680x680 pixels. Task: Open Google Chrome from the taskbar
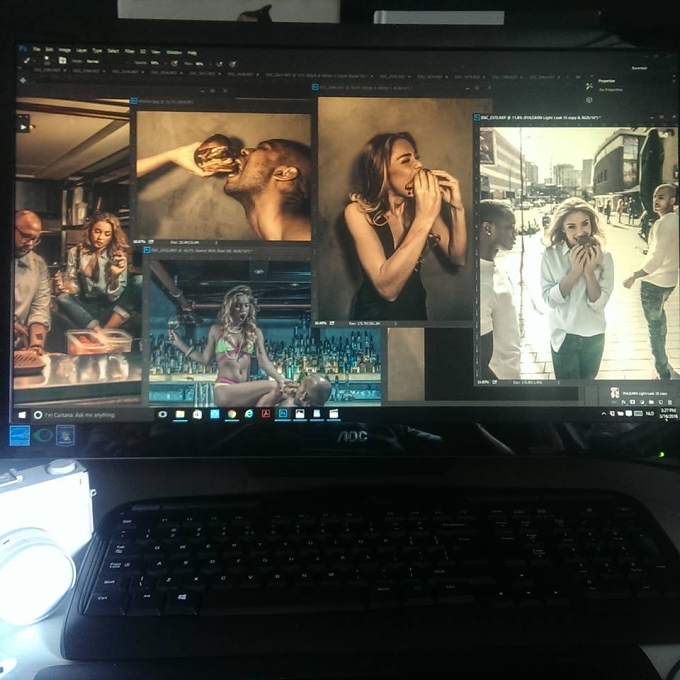point(232,414)
